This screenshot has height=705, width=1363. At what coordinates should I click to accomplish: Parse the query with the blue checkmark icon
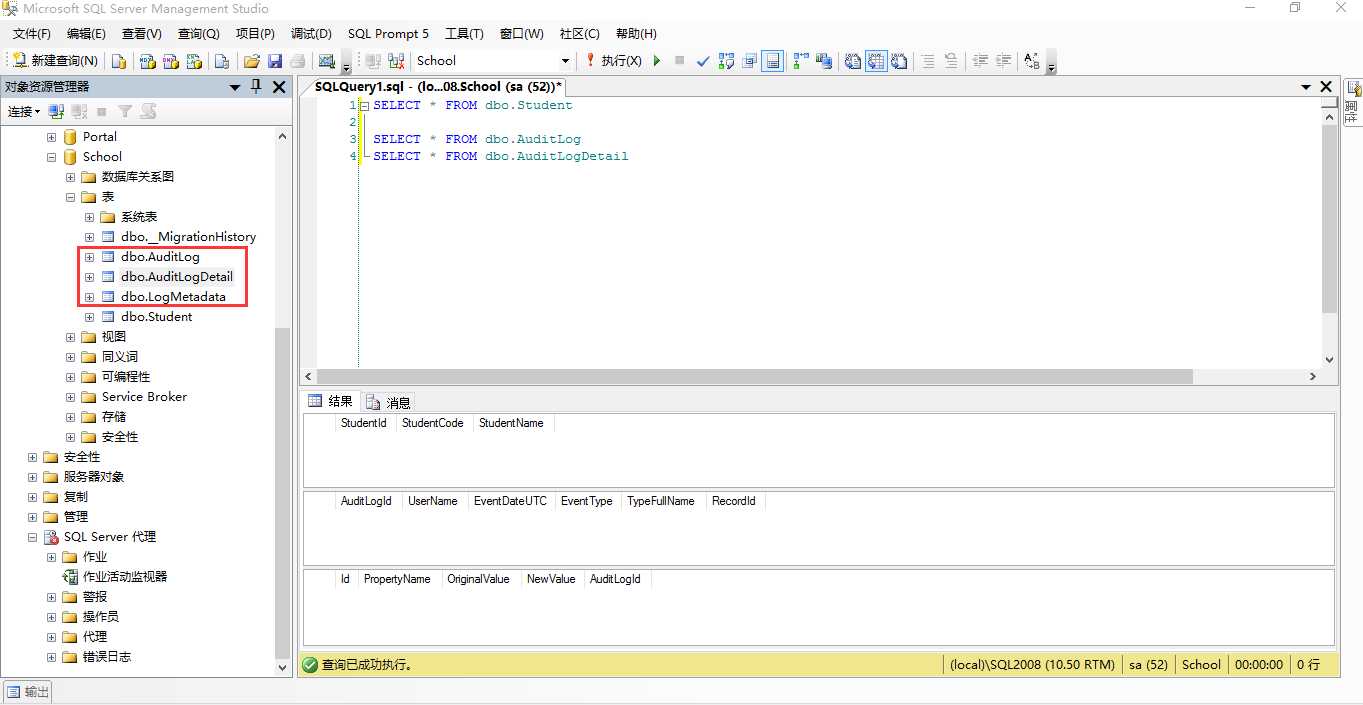click(703, 61)
